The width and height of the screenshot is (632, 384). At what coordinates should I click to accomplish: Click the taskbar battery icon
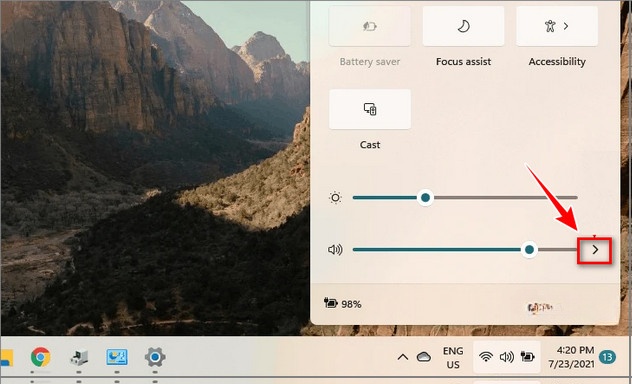527,357
